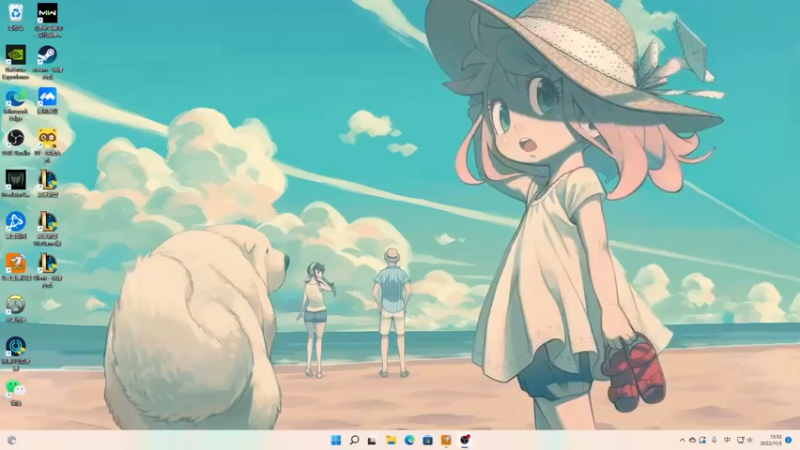Switch to the running black-ball taskbar app
Screen dimensions: 800x450
pos(465,440)
